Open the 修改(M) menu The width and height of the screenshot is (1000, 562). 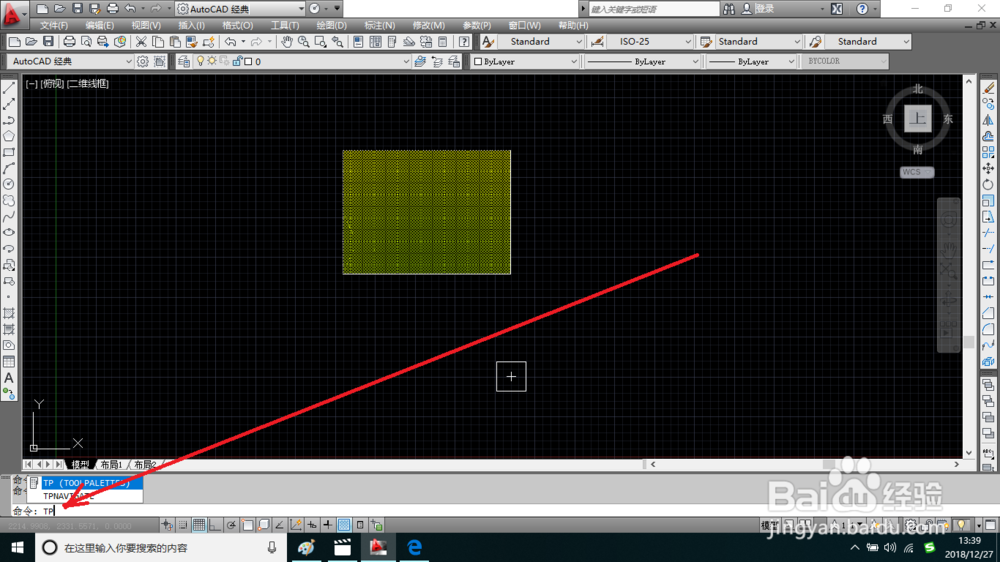pyautogui.click(x=429, y=26)
